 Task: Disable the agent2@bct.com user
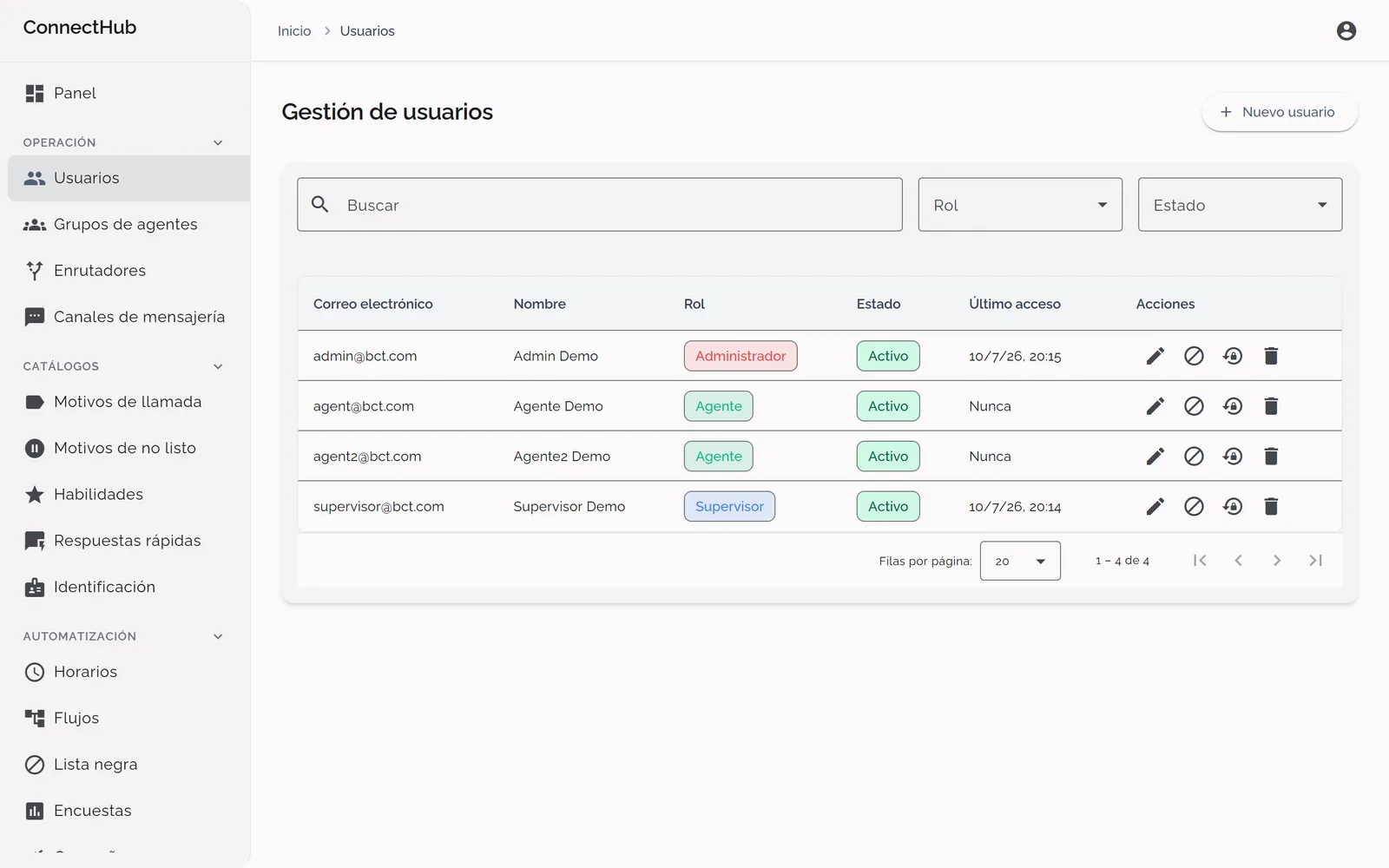[x=1194, y=457]
